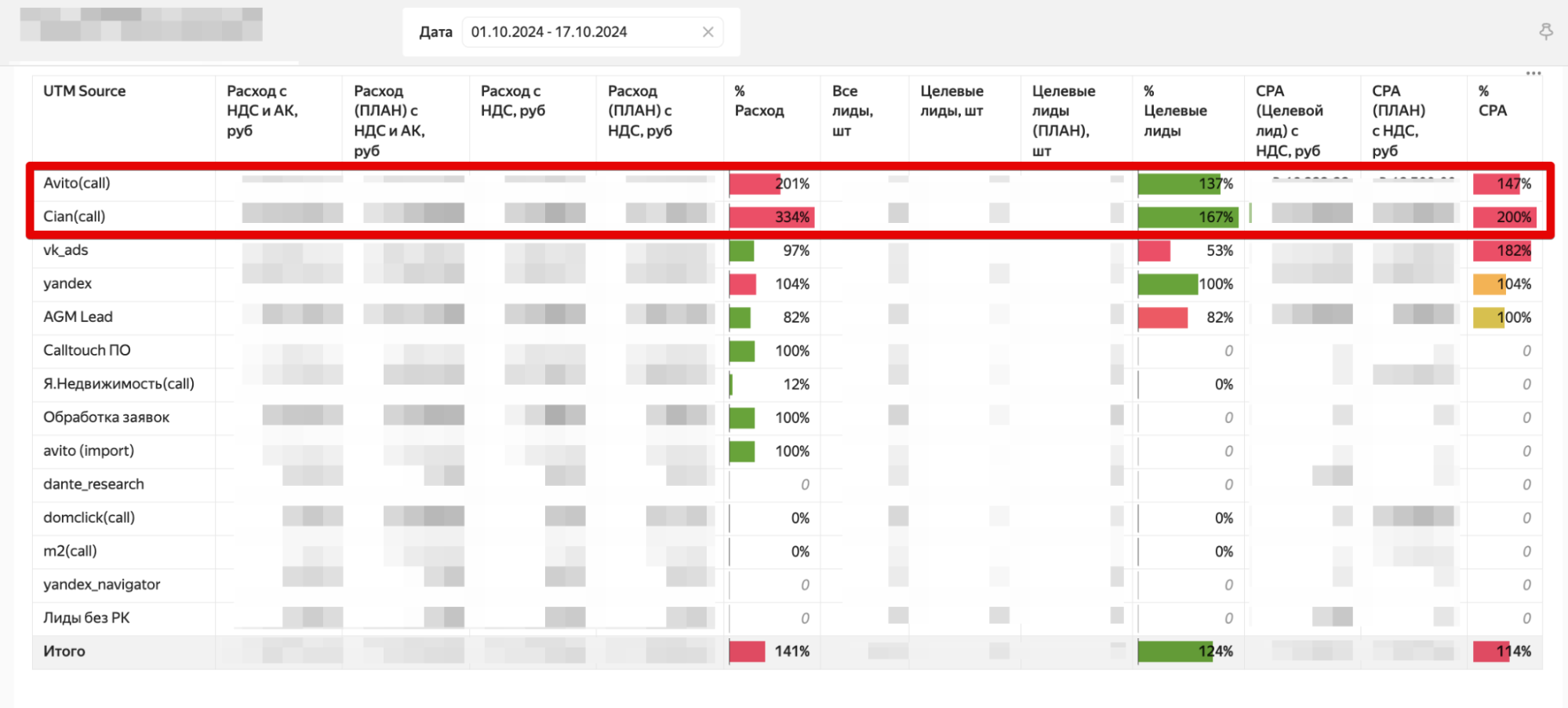Click the orange 104% CPA bar for yandex
1568x708 pixels.
pos(1489,284)
